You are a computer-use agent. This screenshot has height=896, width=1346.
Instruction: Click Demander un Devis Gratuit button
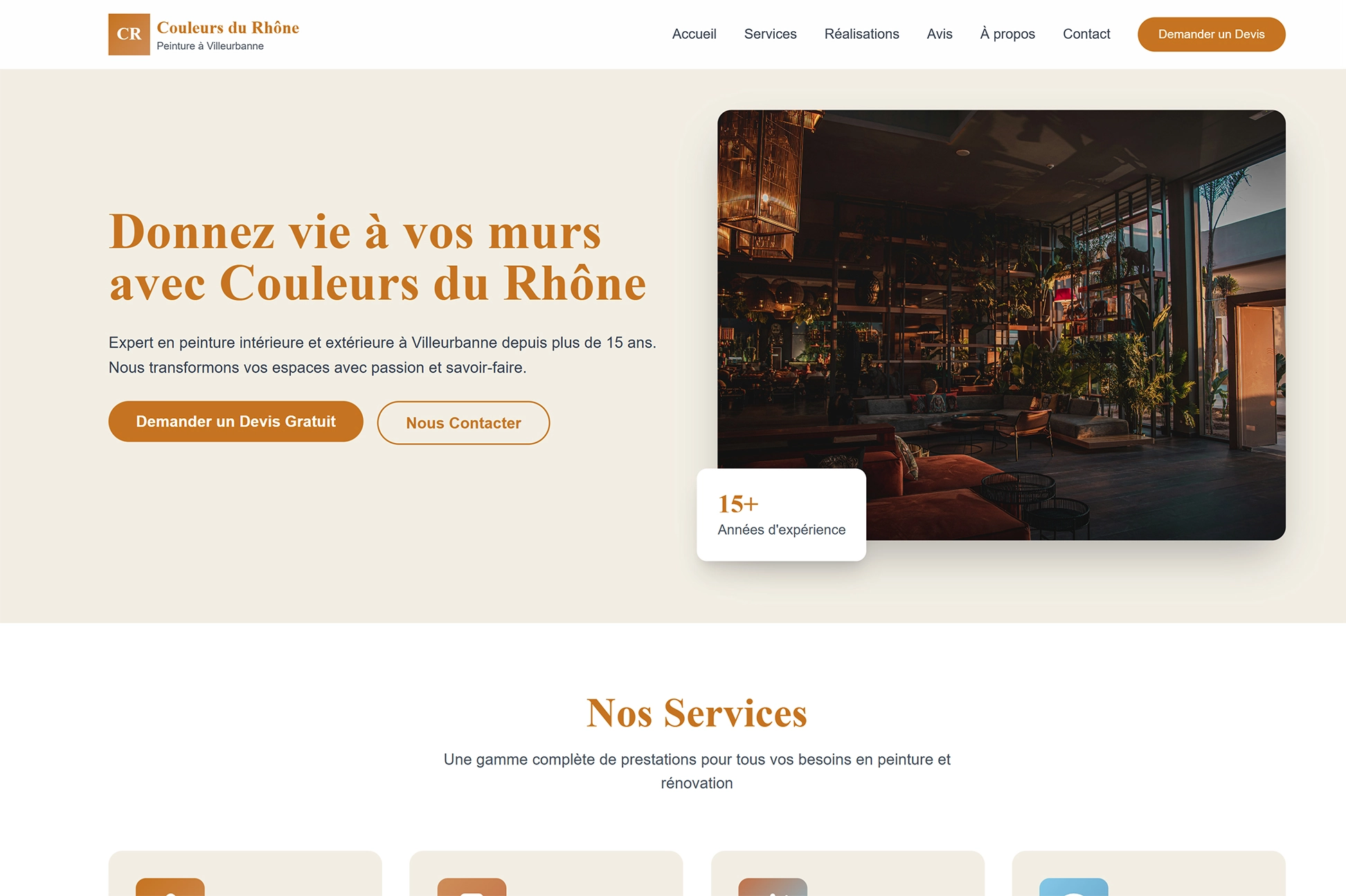click(x=235, y=421)
